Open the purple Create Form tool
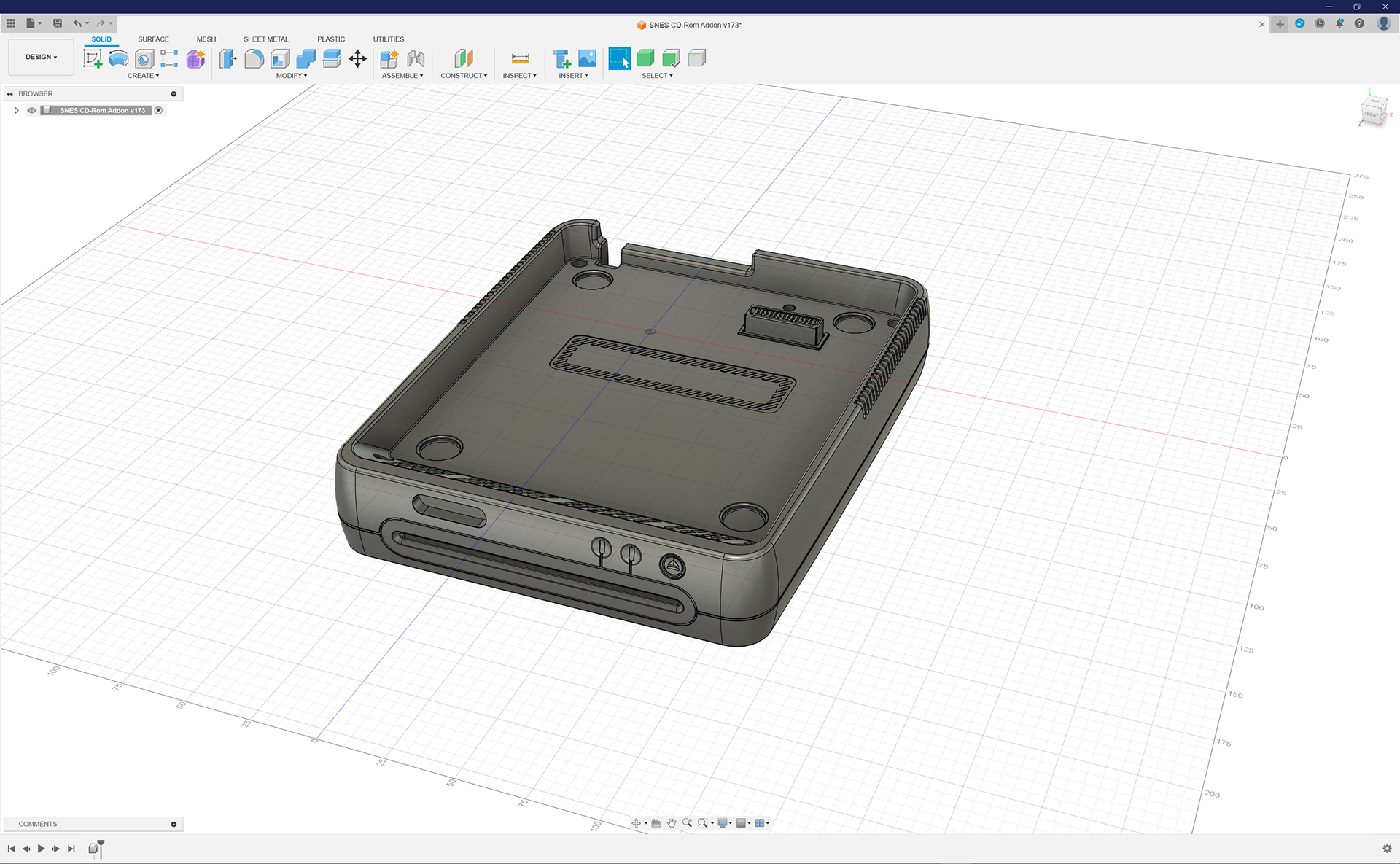Image resolution: width=1400 pixels, height=864 pixels. [x=195, y=58]
